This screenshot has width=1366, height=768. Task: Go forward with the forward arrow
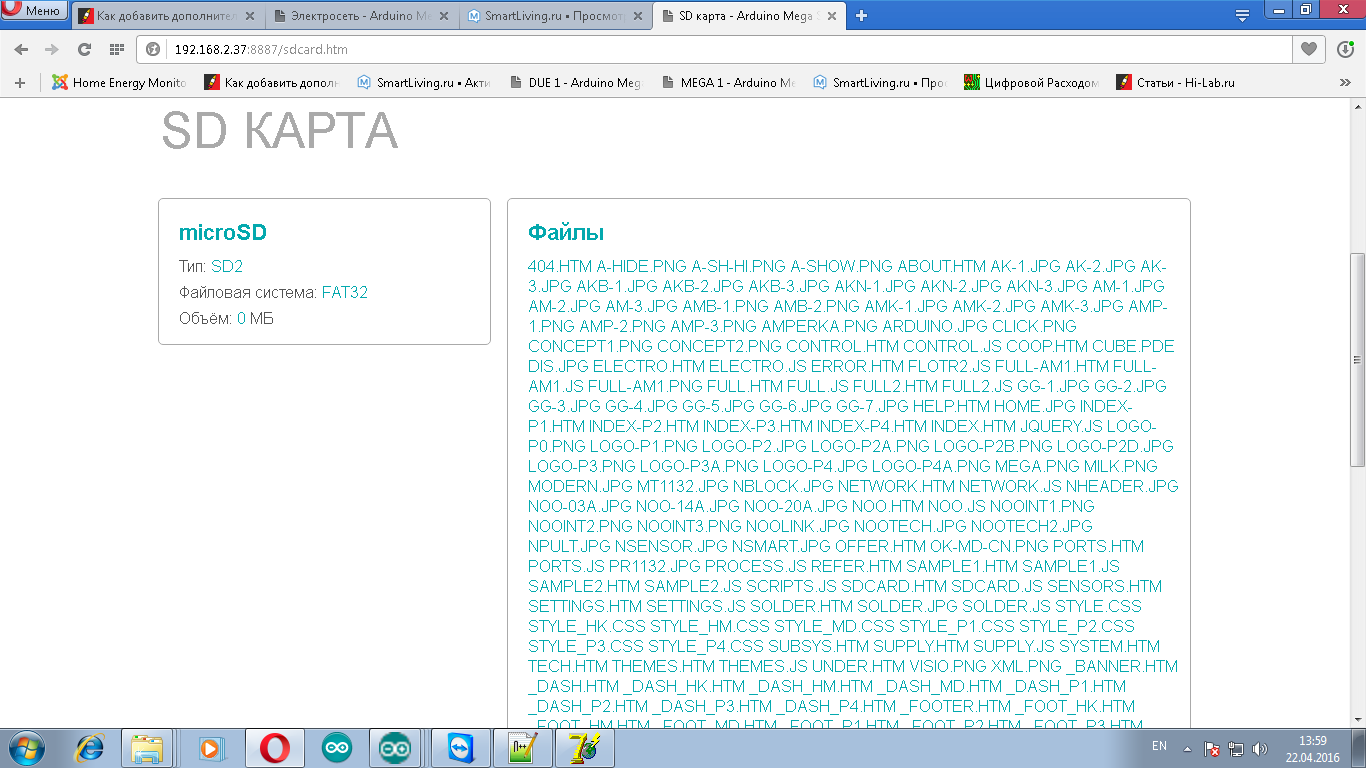[x=52, y=49]
